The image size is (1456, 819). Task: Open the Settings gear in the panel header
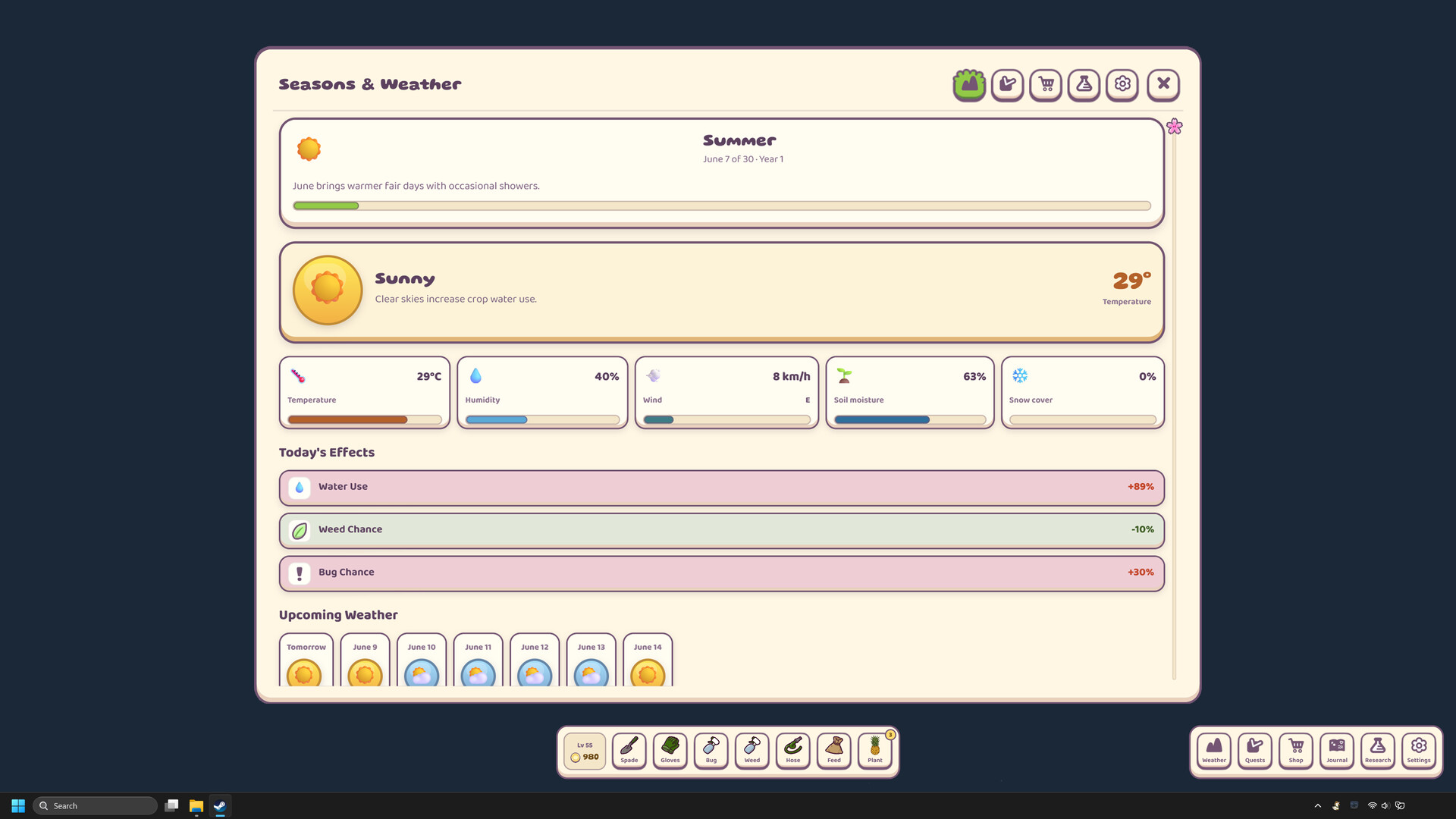(1122, 84)
